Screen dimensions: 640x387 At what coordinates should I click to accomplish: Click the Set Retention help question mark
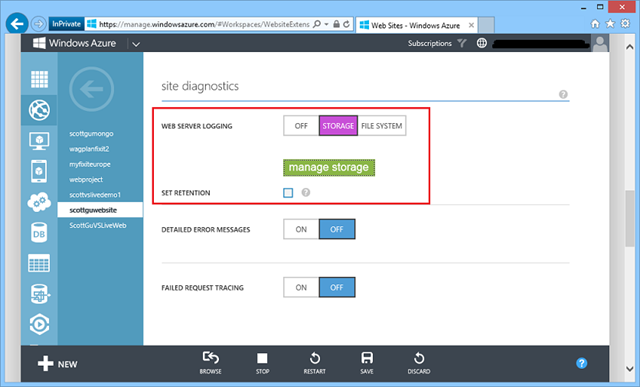pos(306,192)
